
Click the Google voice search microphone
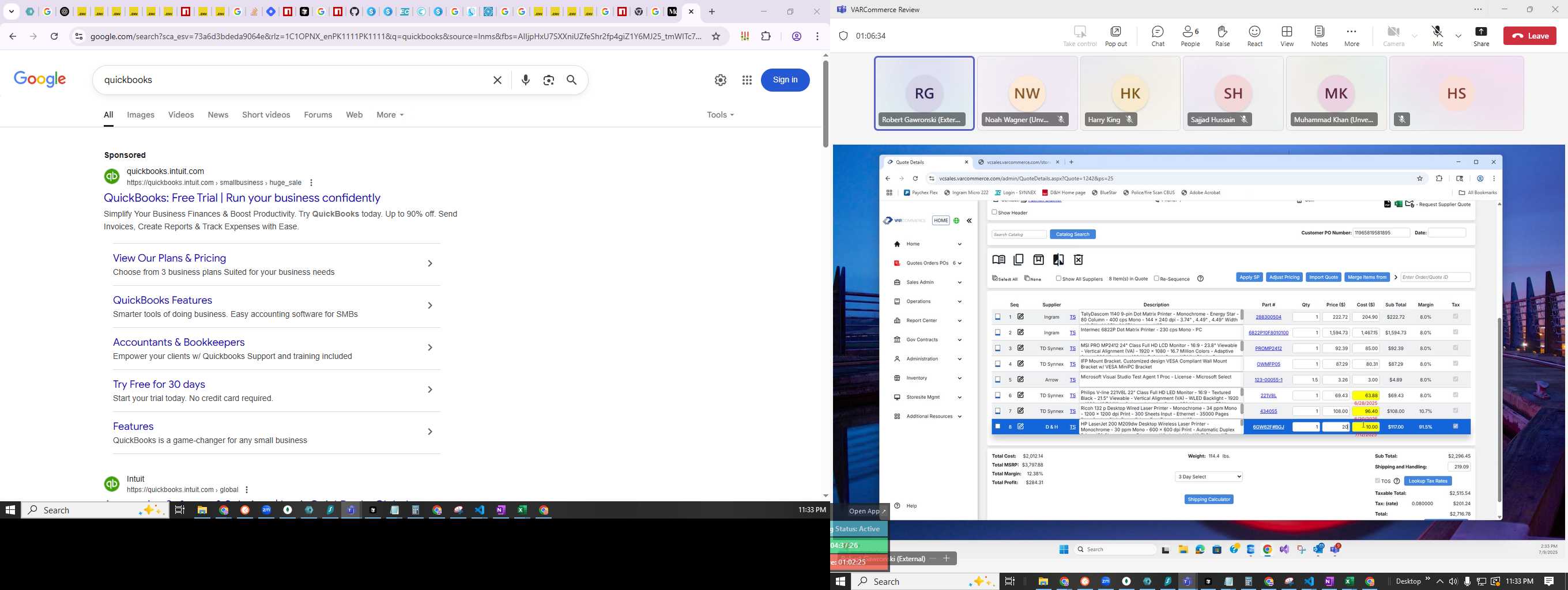(526, 80)
